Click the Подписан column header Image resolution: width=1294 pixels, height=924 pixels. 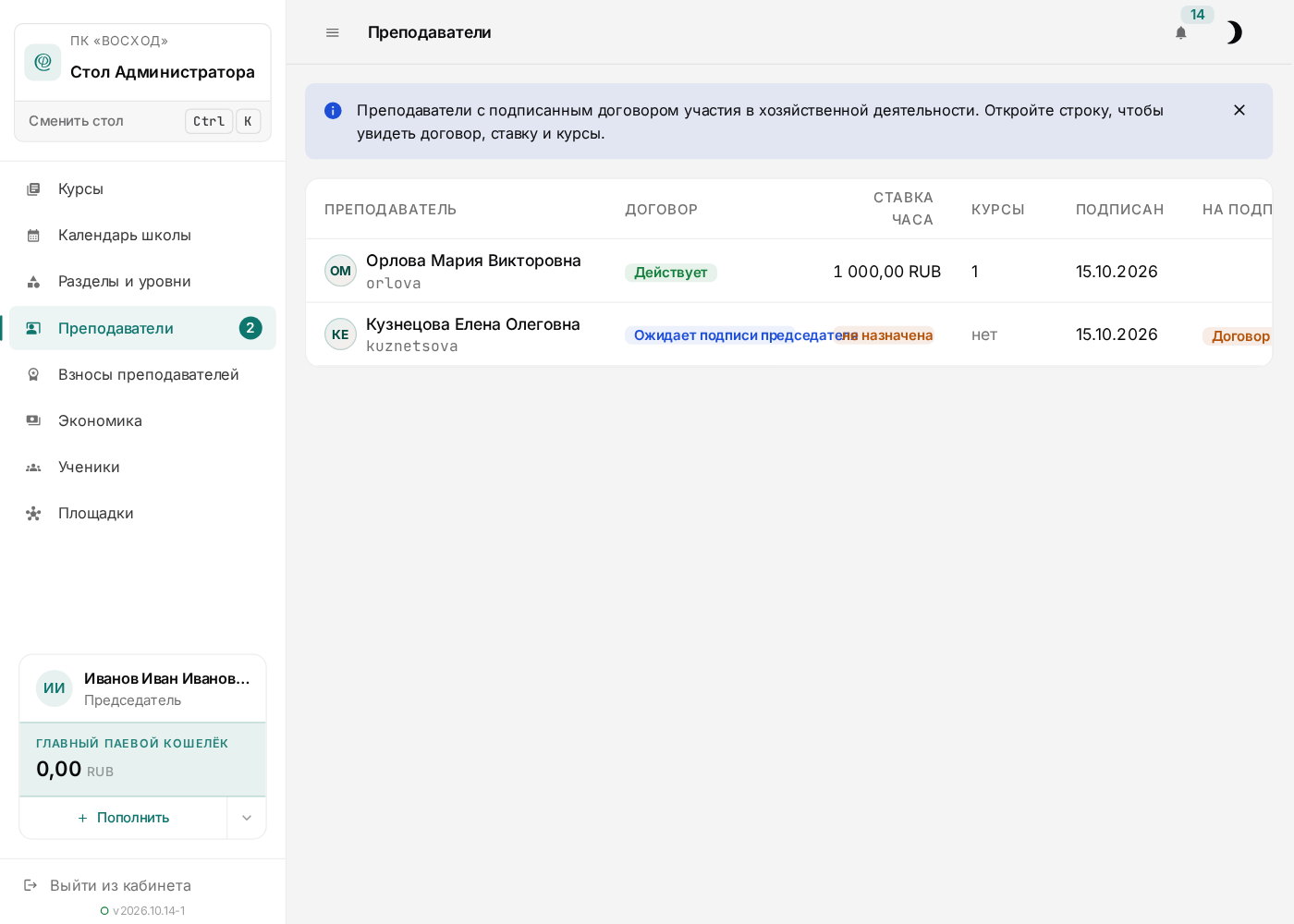point(1119,210)
